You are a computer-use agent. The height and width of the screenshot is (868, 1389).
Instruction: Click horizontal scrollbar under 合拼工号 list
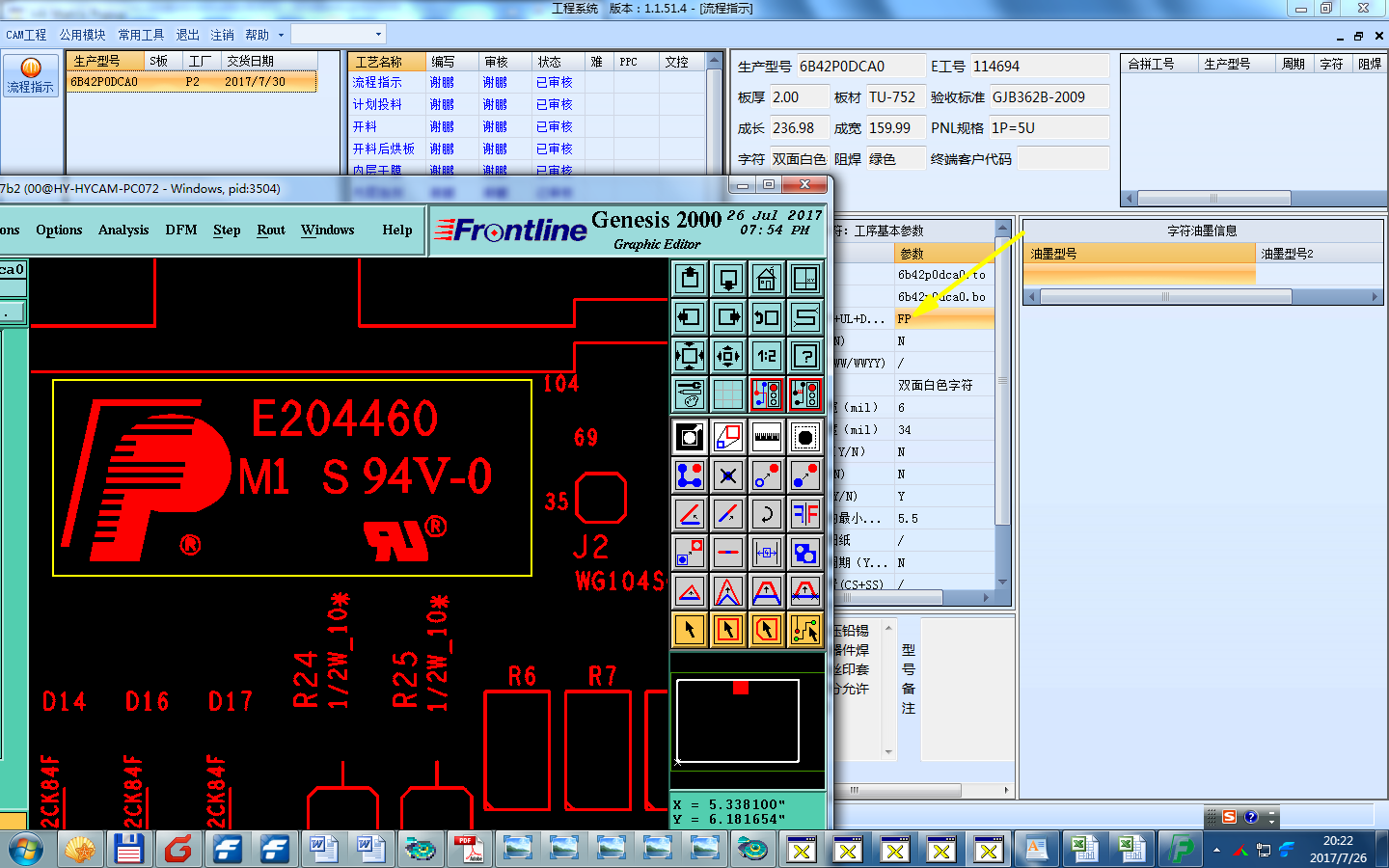(x=1213, y=199)
